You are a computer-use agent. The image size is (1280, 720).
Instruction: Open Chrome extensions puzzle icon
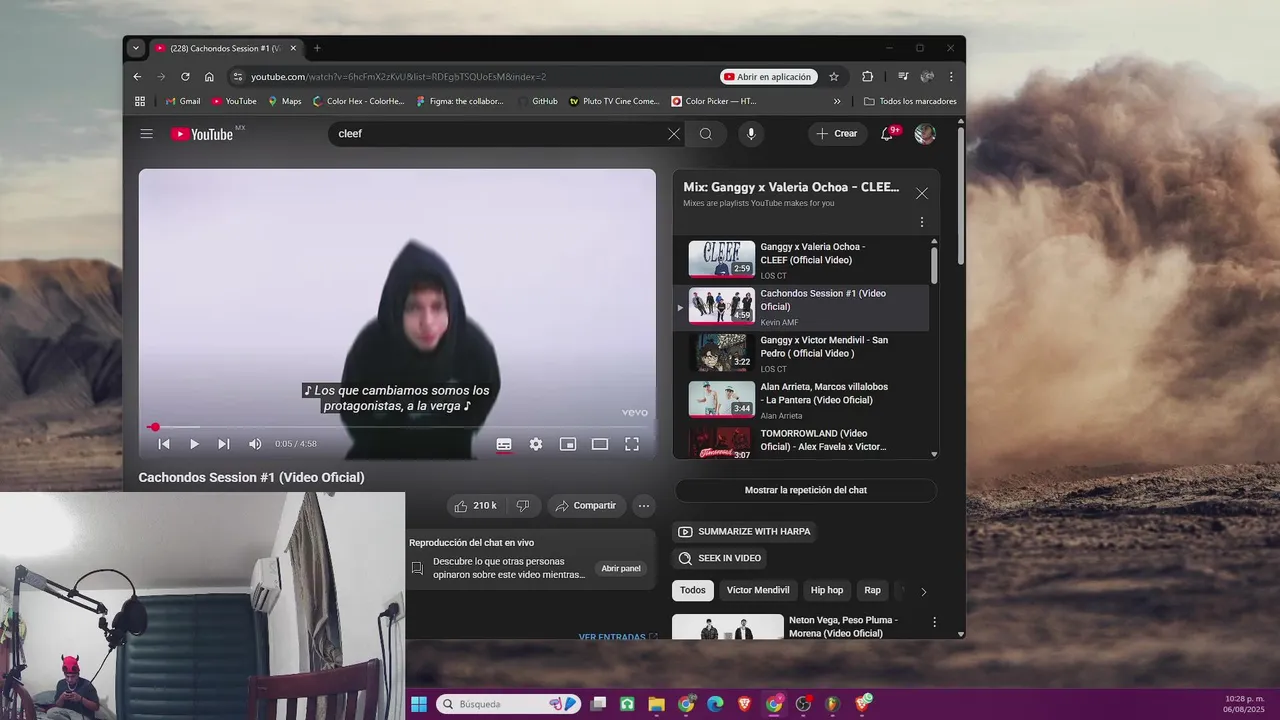coord(867,77)
